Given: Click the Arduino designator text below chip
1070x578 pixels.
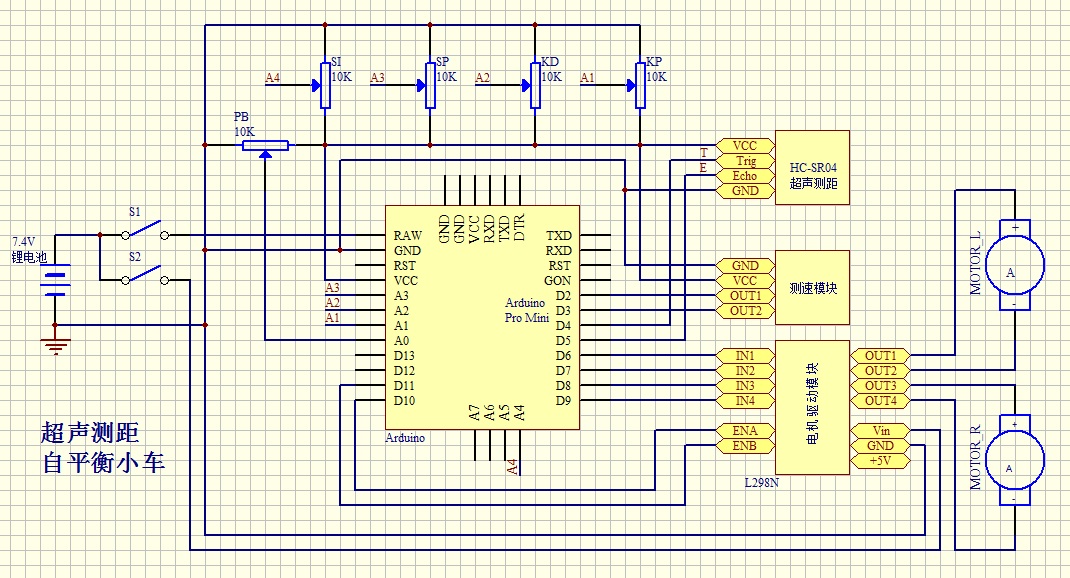Looking at the screenshot, I should [405, 437].
